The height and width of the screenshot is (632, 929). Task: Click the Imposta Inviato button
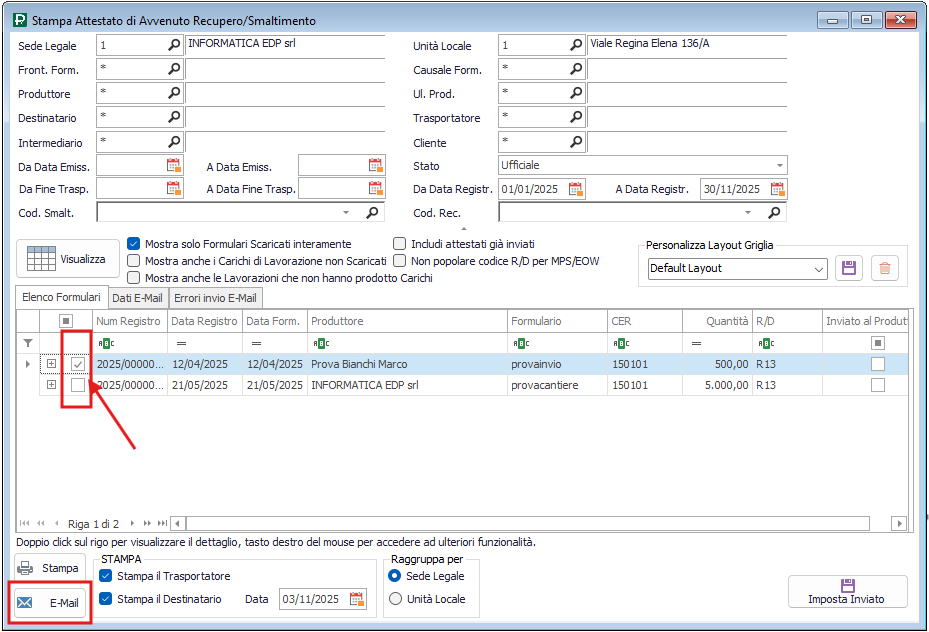(847, 592)
